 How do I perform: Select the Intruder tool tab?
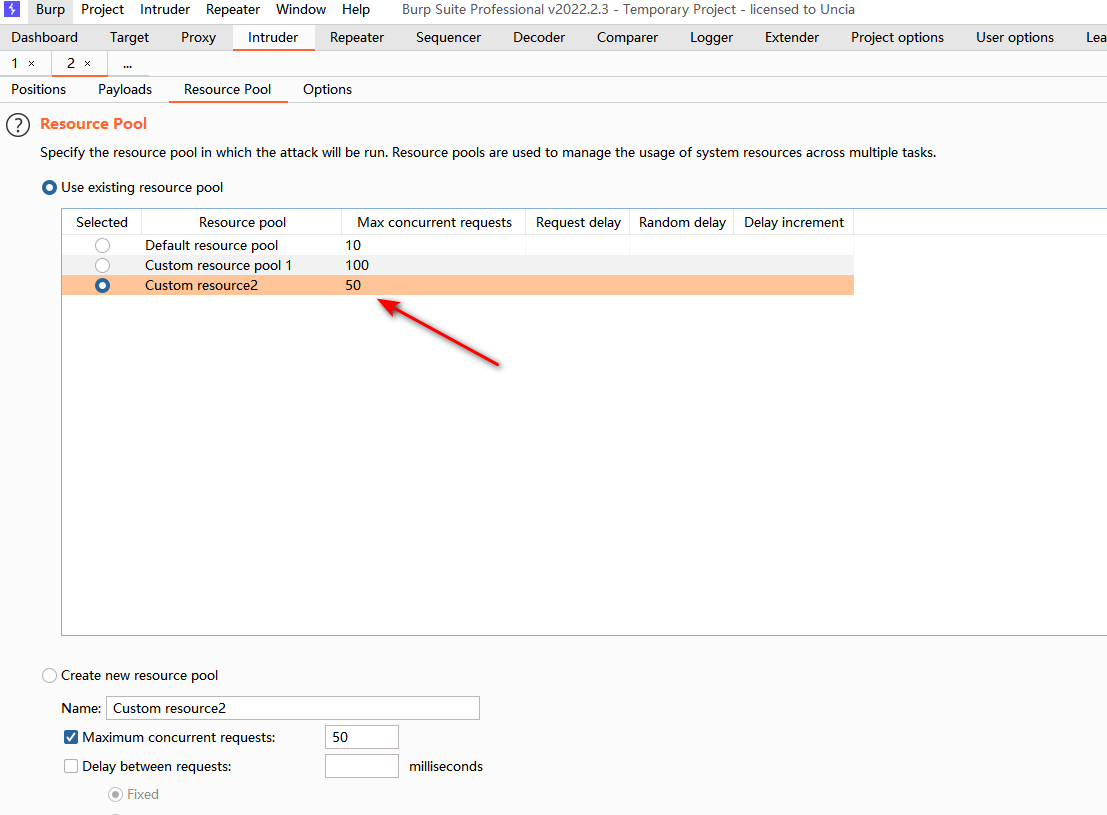point(273,37)
